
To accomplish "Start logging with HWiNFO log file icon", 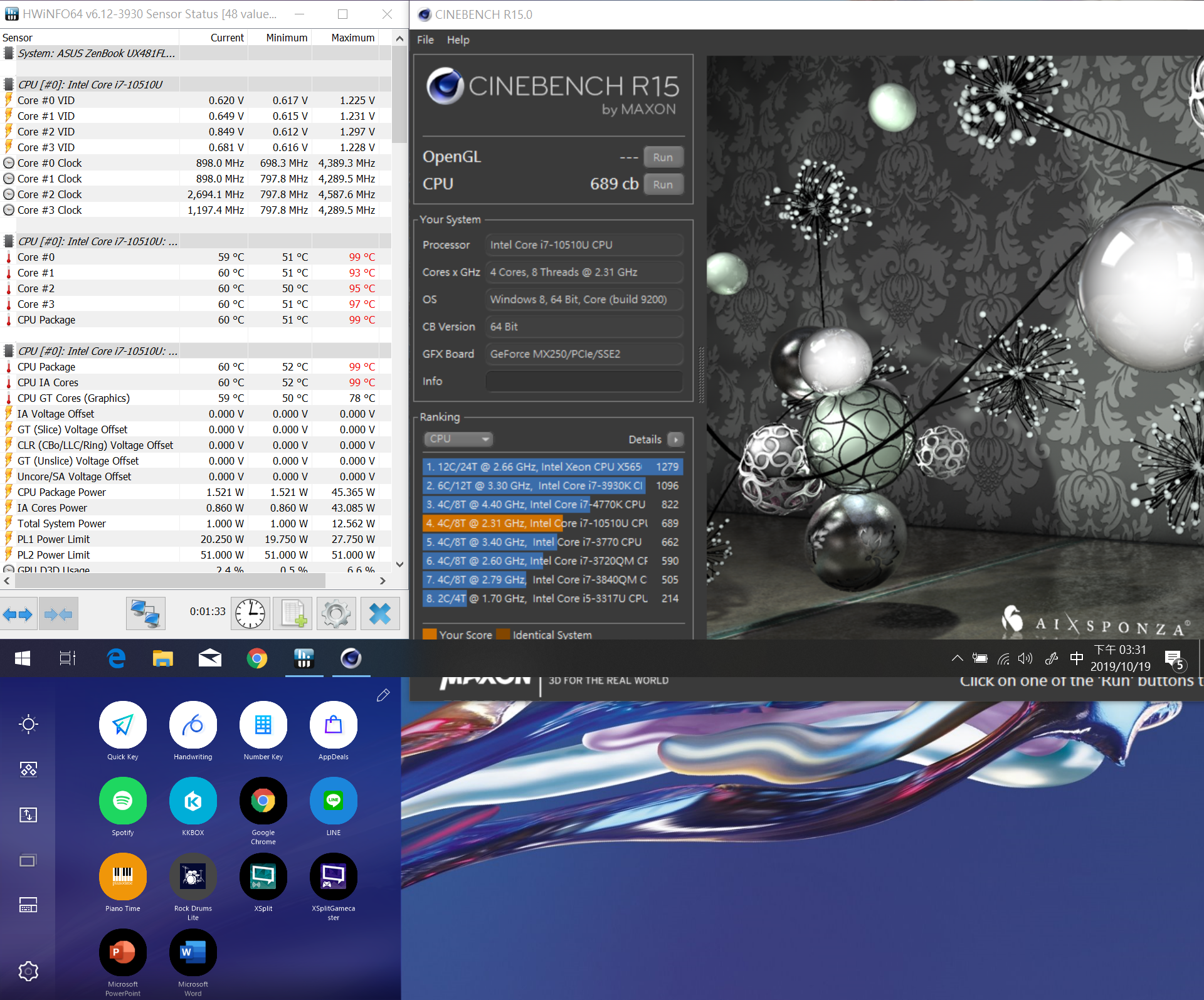I will (293, 614).
